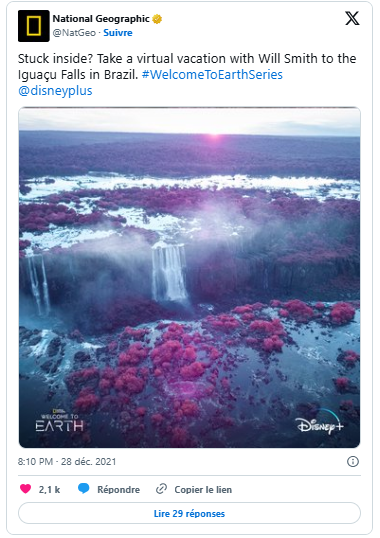This screenshot has width=380, height=538.
Task: Follow NatGeo via Suivre link
Action: click(x=118, y=33)
